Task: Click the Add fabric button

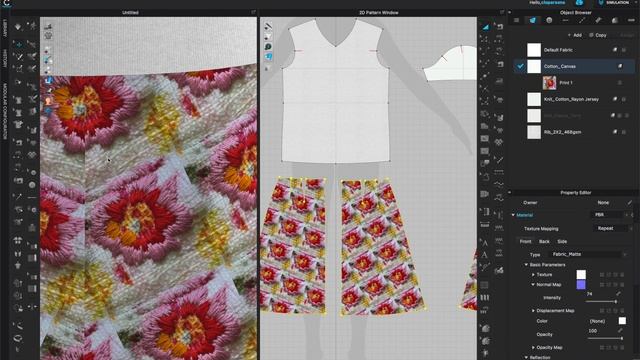Action: (575, 35)
